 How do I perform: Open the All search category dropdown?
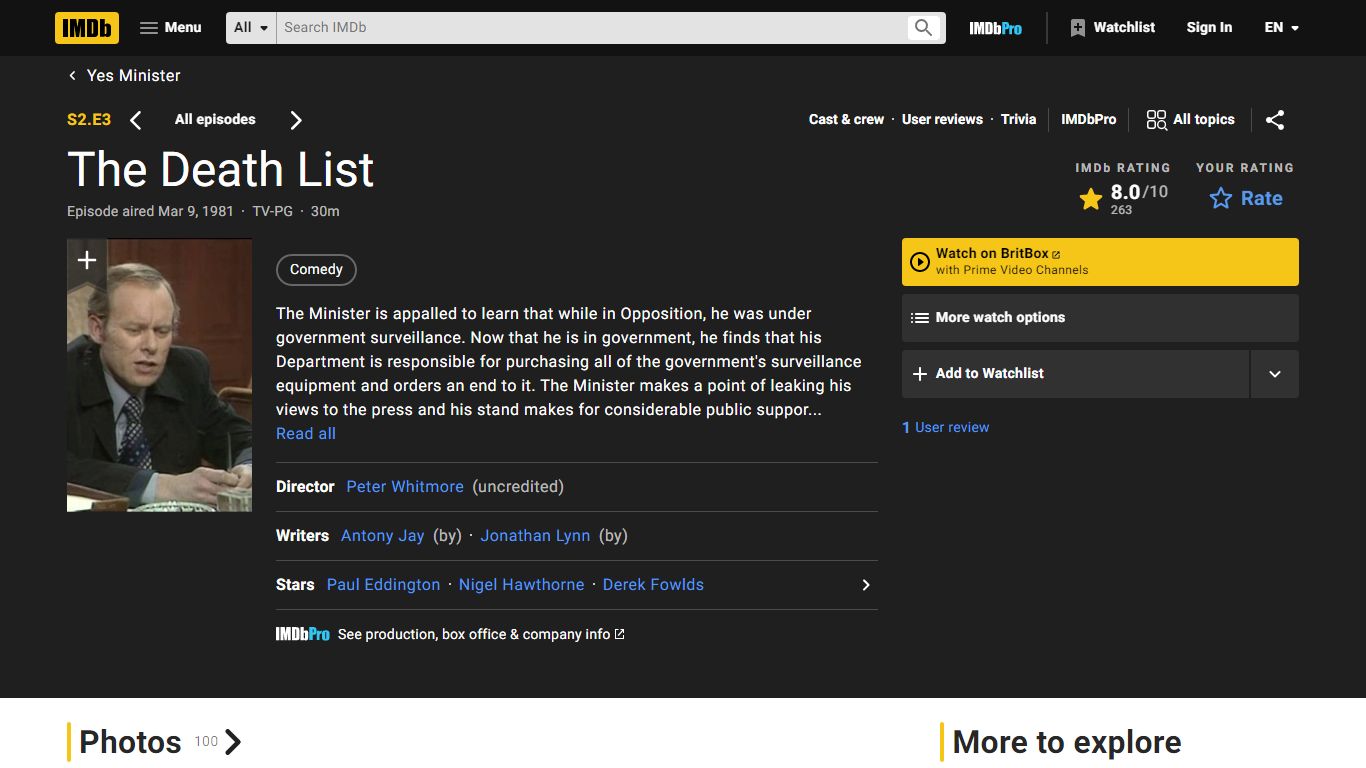(251, 28)
